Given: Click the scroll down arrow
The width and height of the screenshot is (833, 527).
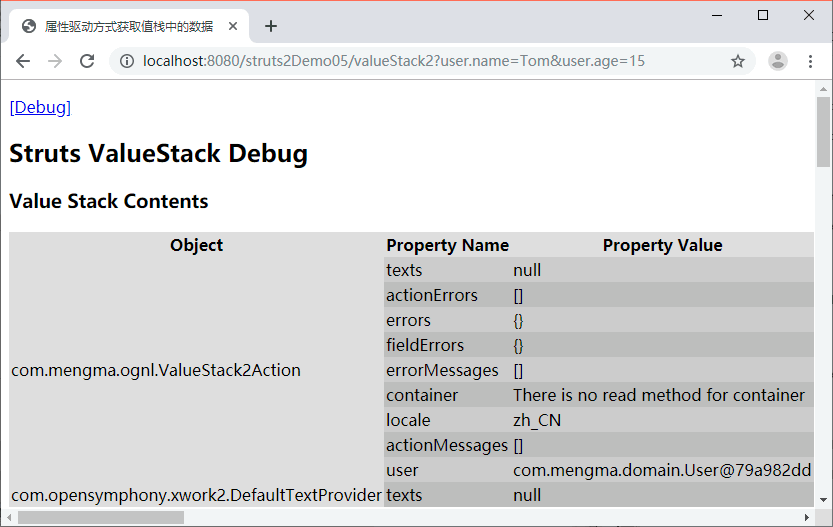Looking at the screenshot, I should [823, 499].
